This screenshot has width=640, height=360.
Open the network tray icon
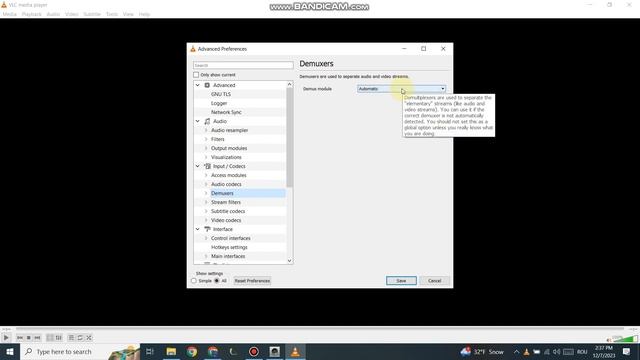tap(547, 351)
